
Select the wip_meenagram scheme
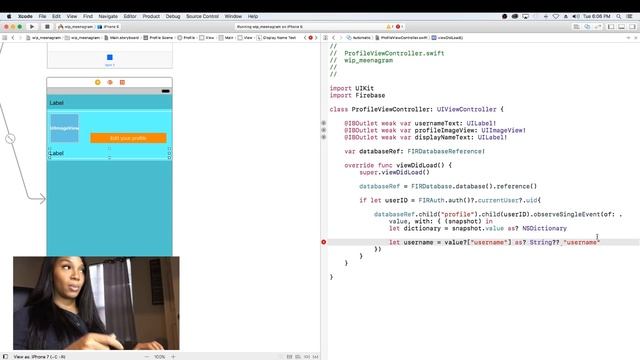[76, 27]
